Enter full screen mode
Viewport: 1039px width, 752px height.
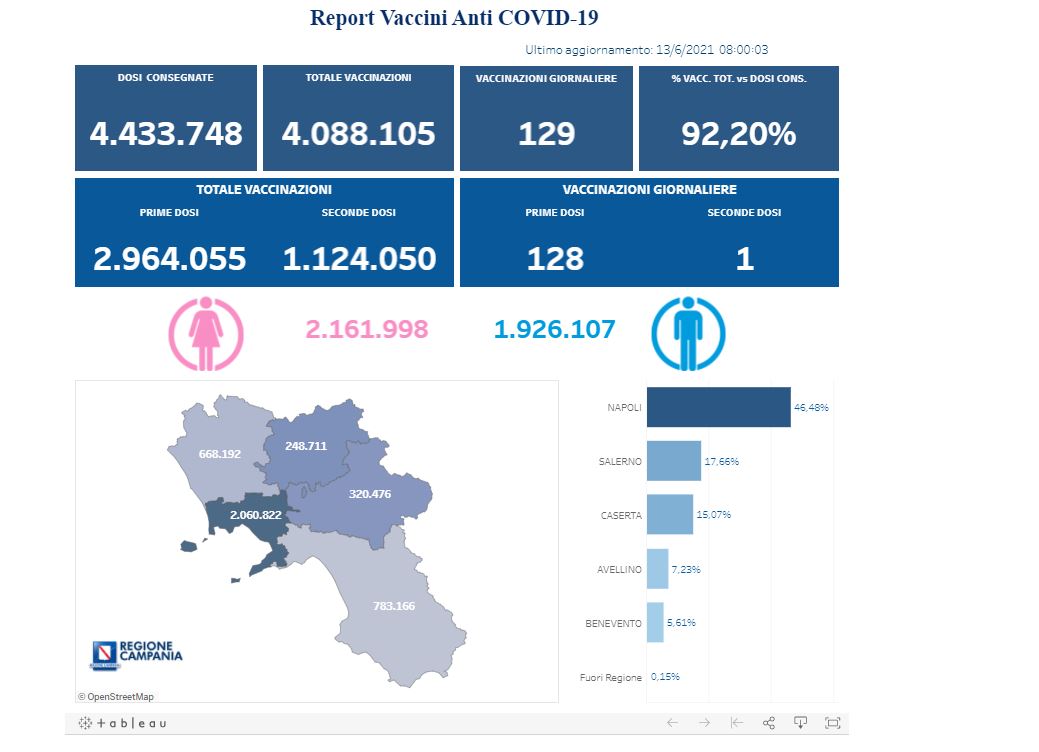[x=833, y=723]
